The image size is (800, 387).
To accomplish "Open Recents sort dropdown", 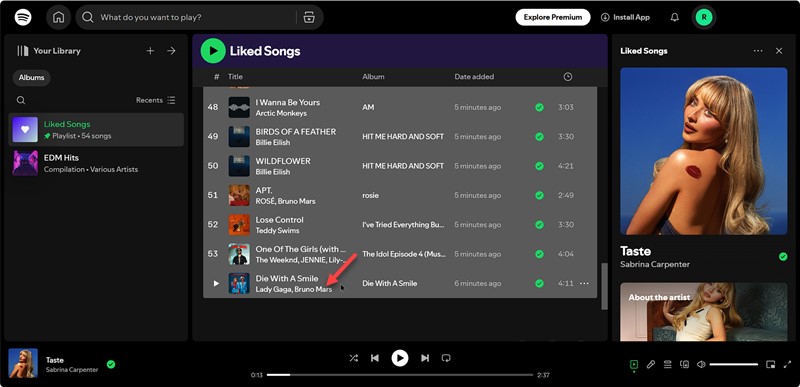I will (156, 100).
